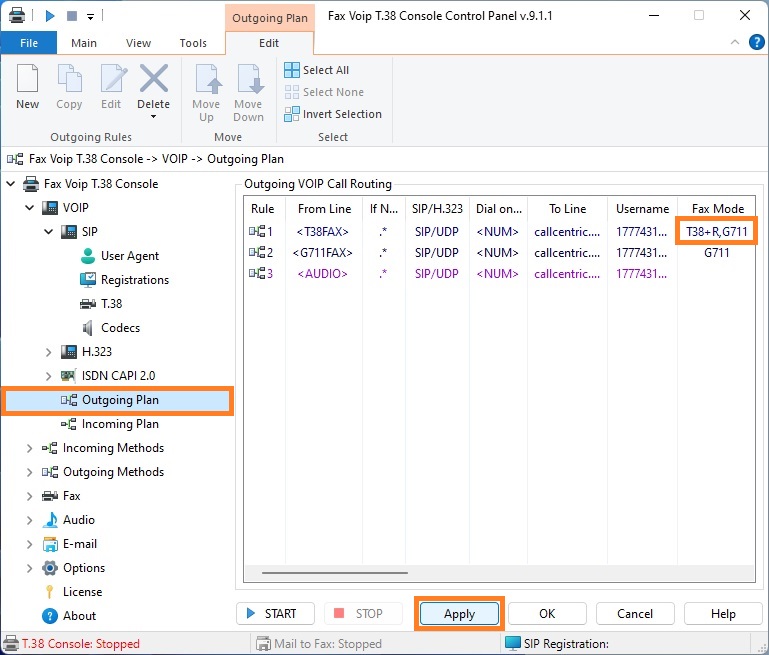Click the Fax machine icon in tree

point(50,496)
